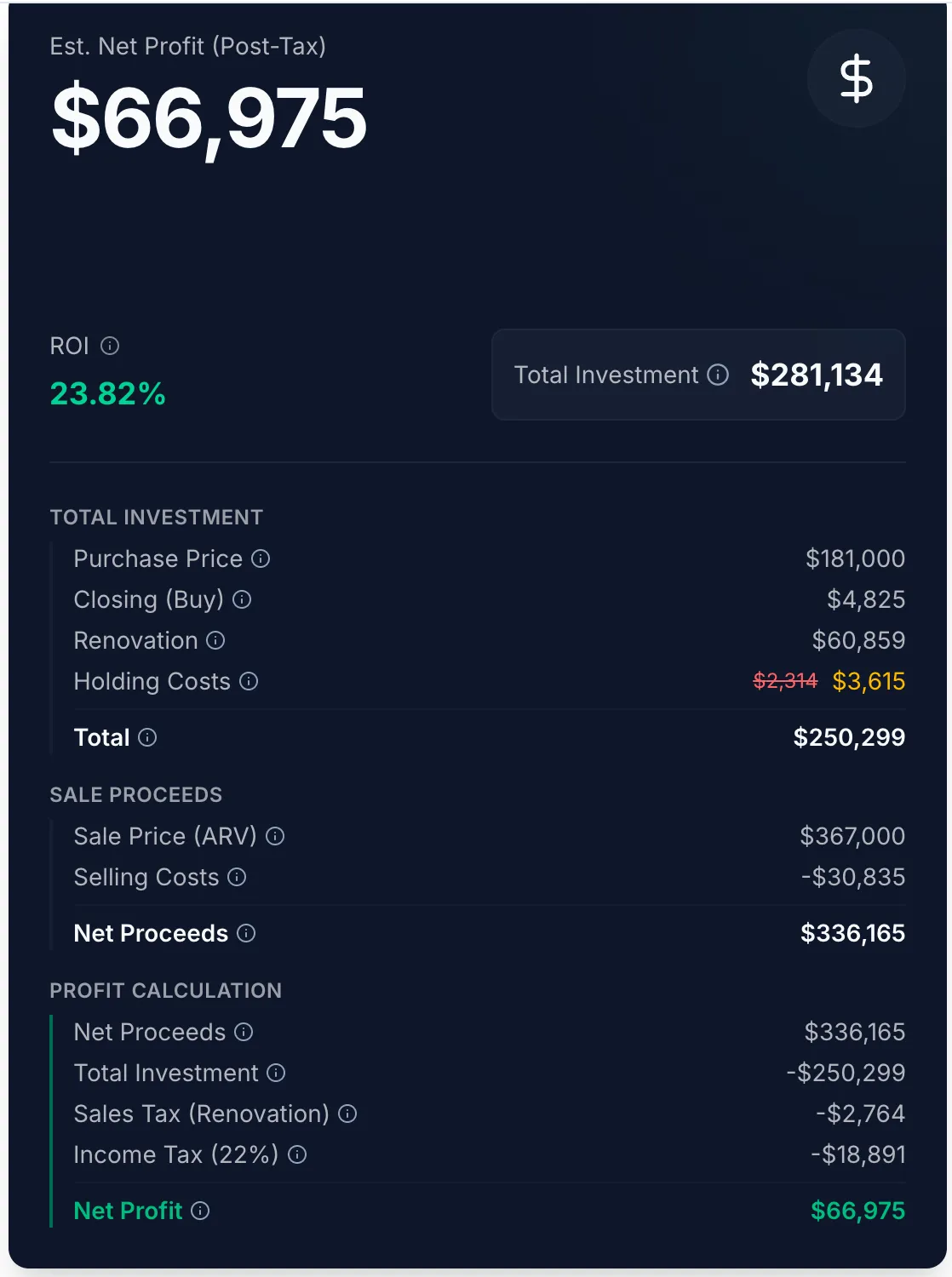Click info icon beside bold Net Proceeds
952x1277 pixels.
click(x=246, y=933)
